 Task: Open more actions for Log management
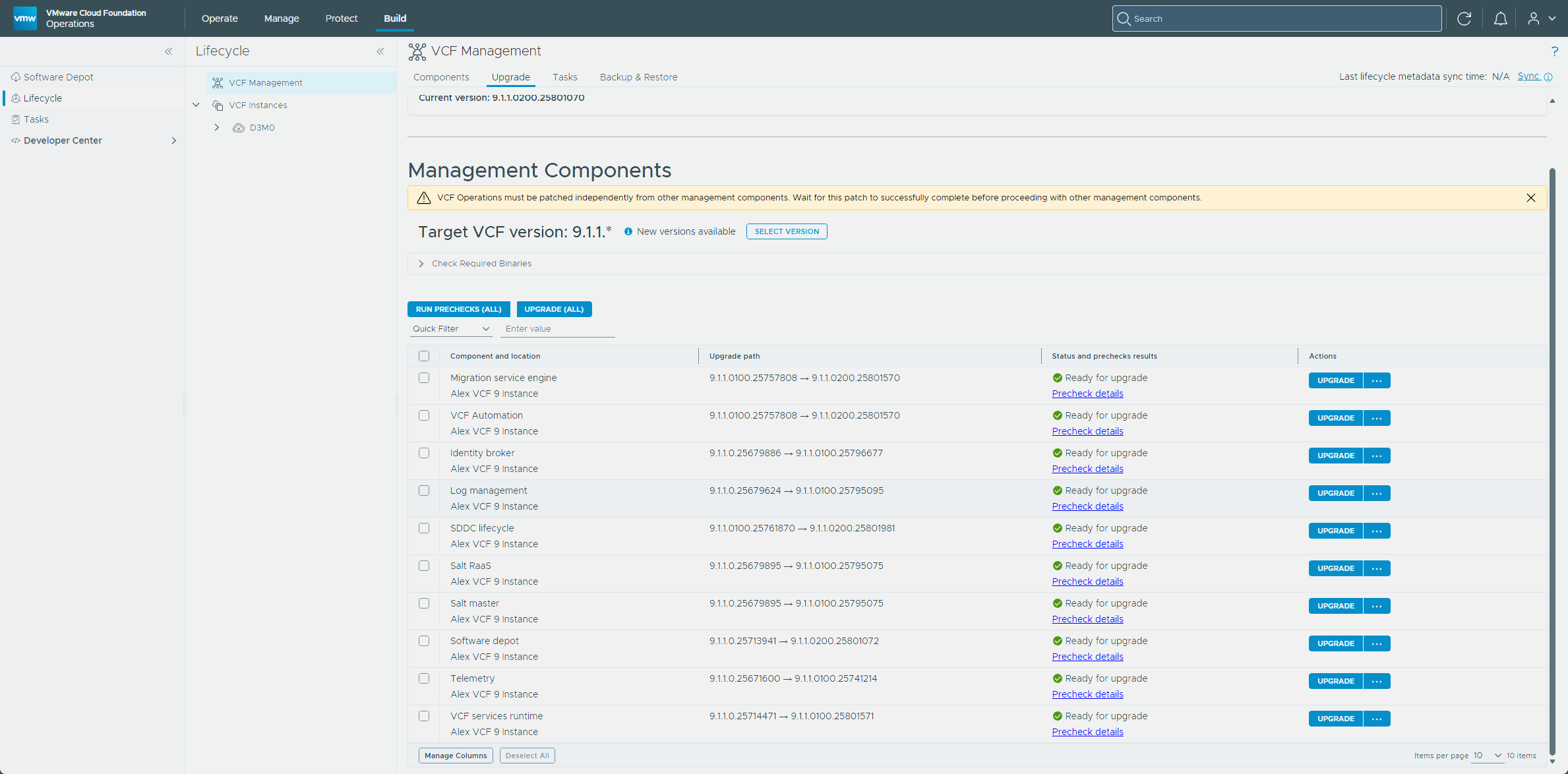tap(1377, 493)
